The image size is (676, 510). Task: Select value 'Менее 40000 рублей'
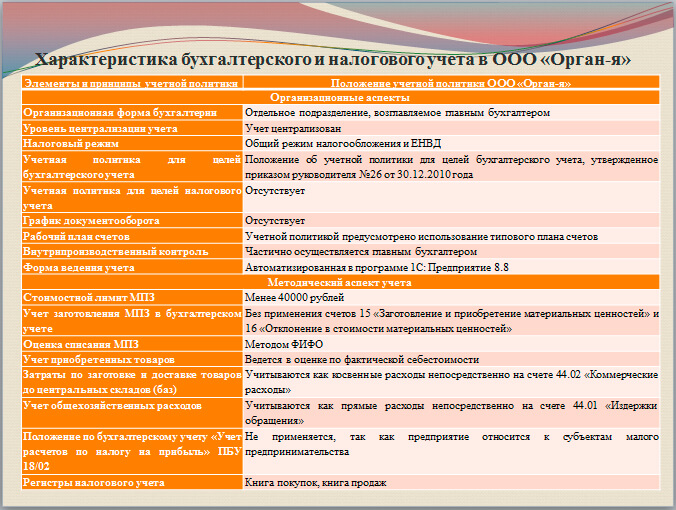click(x=294, y=297)
